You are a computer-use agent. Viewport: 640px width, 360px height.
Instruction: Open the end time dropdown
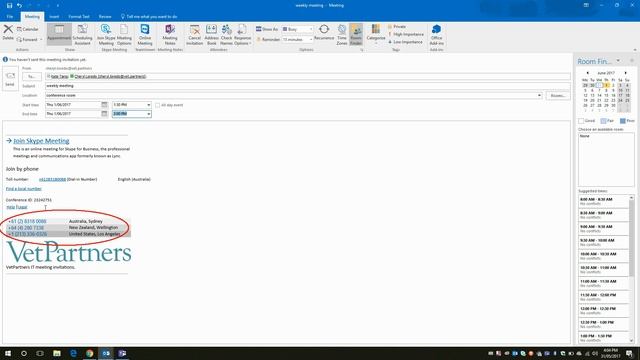[149, 114]
